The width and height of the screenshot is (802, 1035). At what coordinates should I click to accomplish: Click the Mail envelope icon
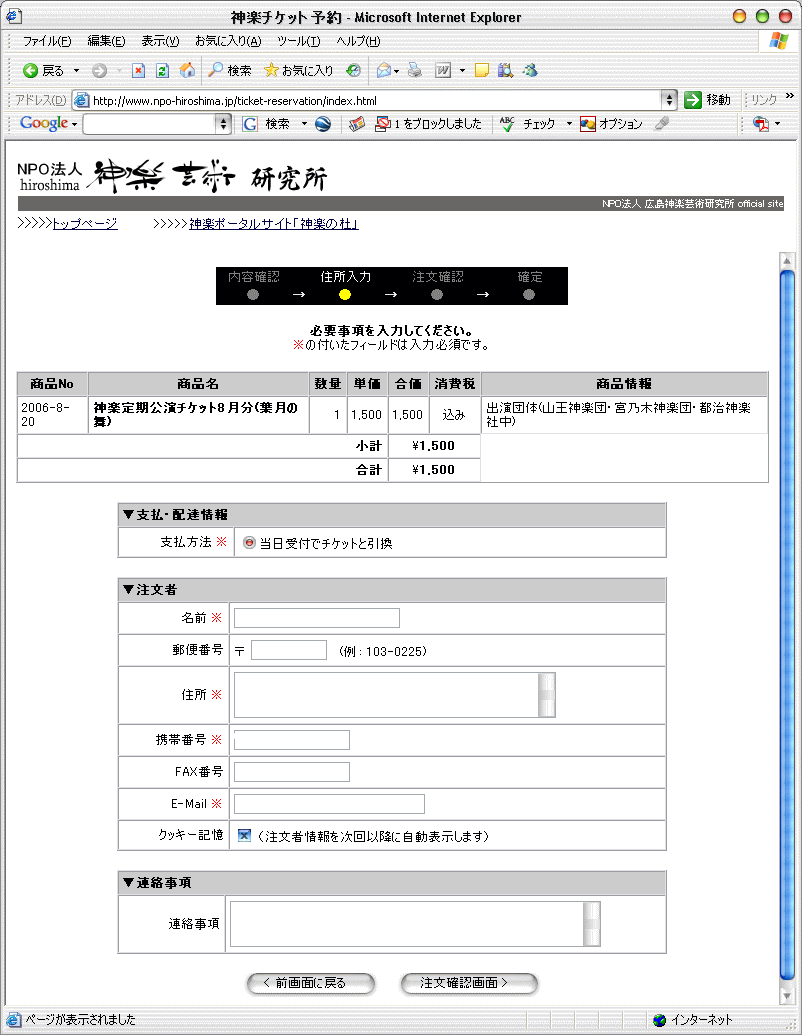tap(384, 70)
